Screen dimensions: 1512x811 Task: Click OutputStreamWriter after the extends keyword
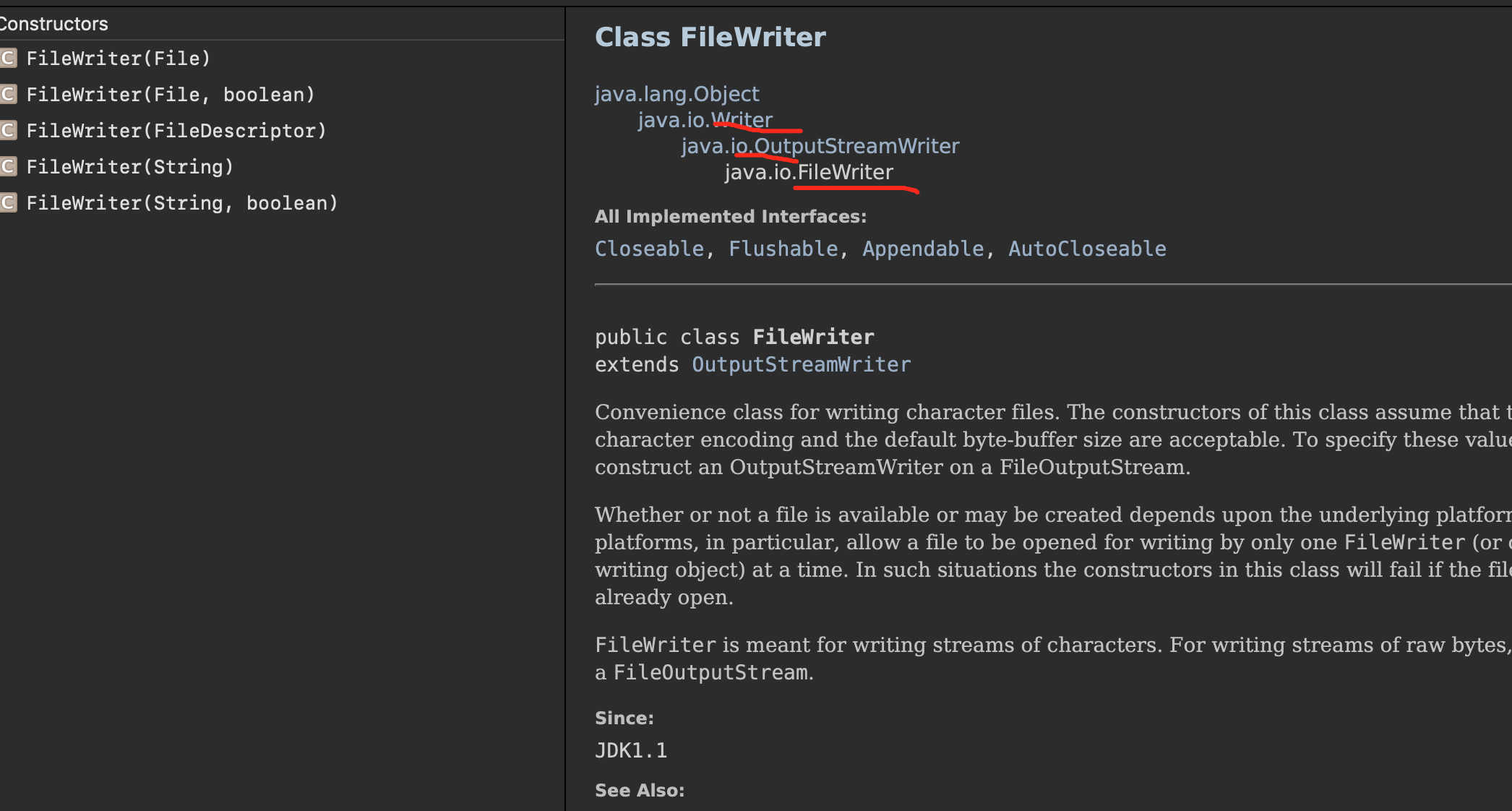(801, 364)
